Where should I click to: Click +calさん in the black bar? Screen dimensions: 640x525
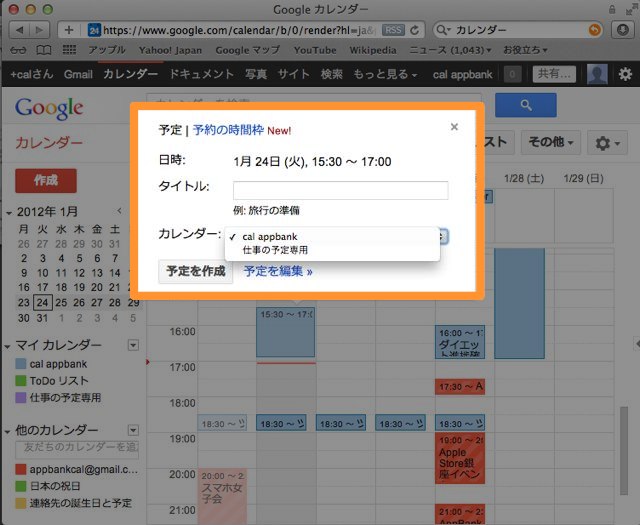pos(31,74)
